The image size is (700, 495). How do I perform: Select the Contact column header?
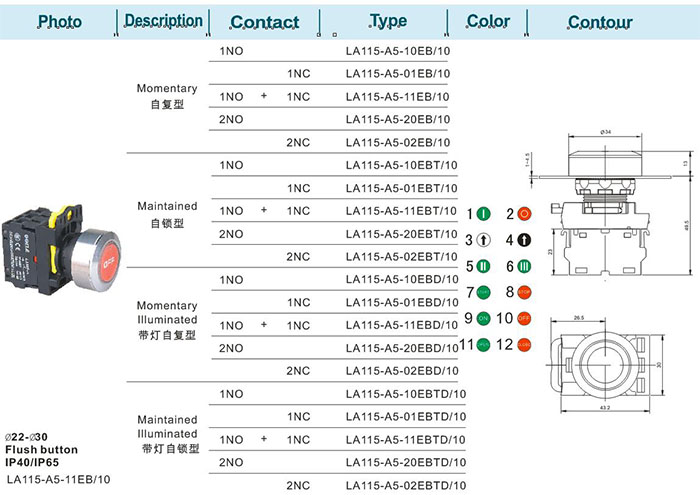pyautogui.click(x=264, y=22)
